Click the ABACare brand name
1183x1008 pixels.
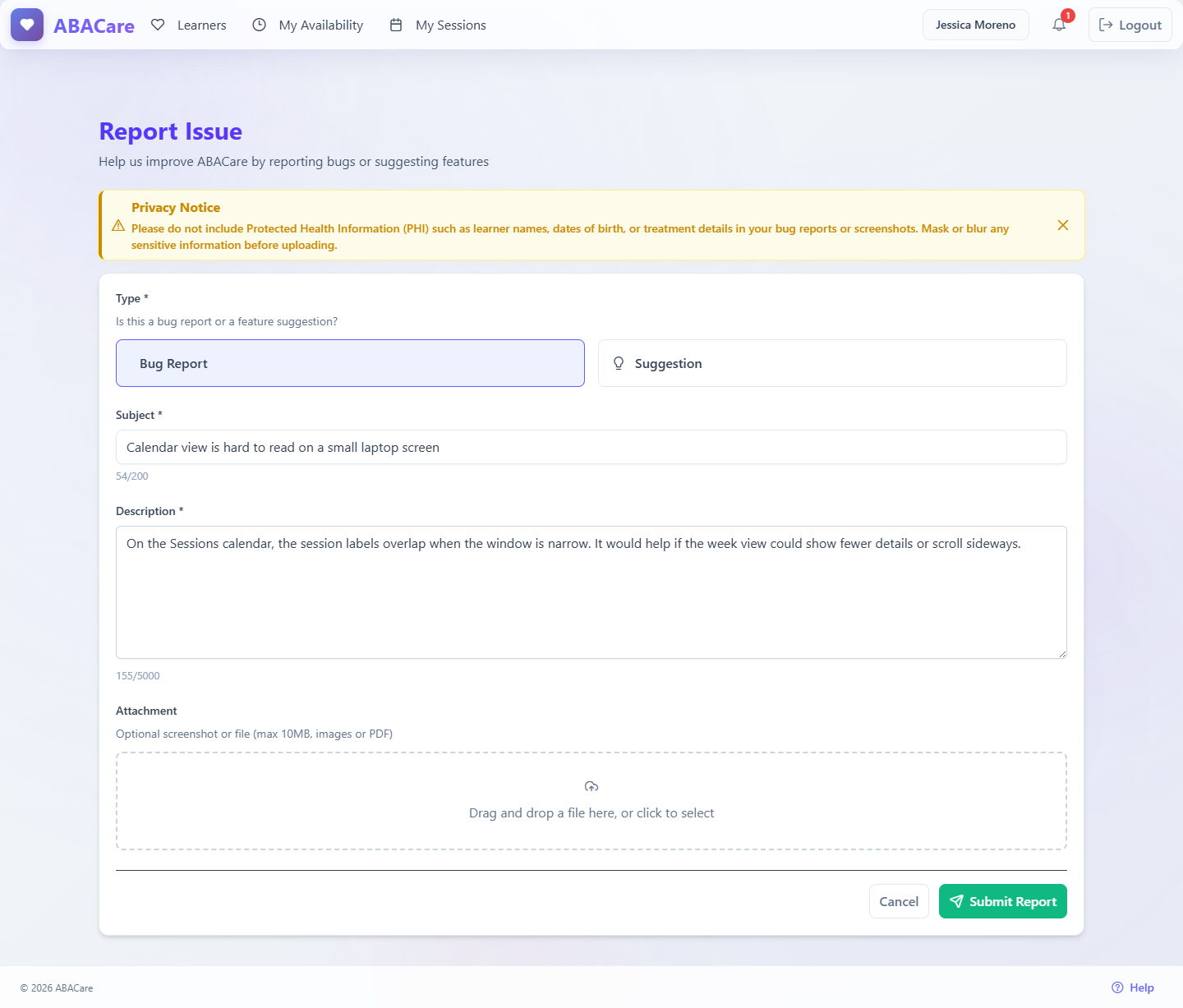(x=94, y=25)
